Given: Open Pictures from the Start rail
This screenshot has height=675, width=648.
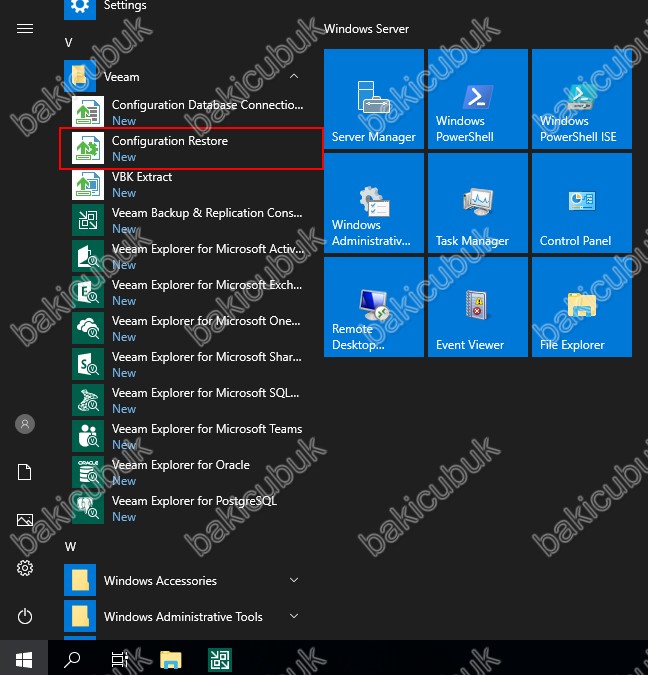Looking at the screenshot, I should (25, 520).
